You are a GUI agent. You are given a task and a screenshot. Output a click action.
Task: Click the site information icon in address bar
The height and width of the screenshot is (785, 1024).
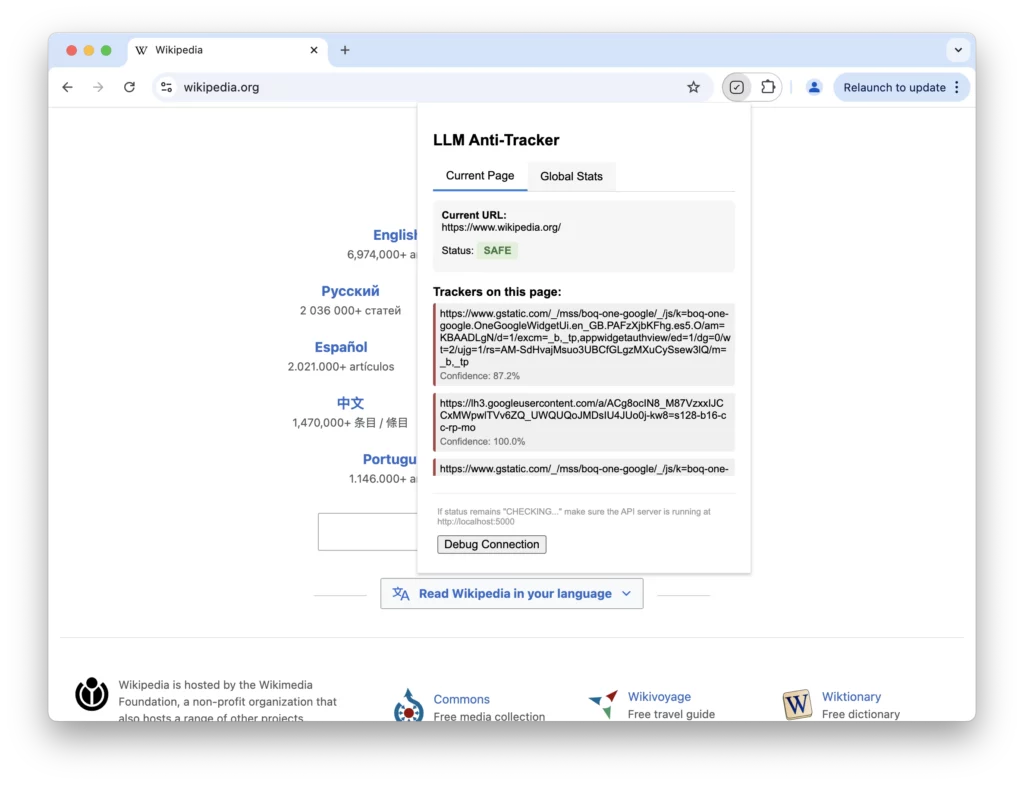click(167, 87)
